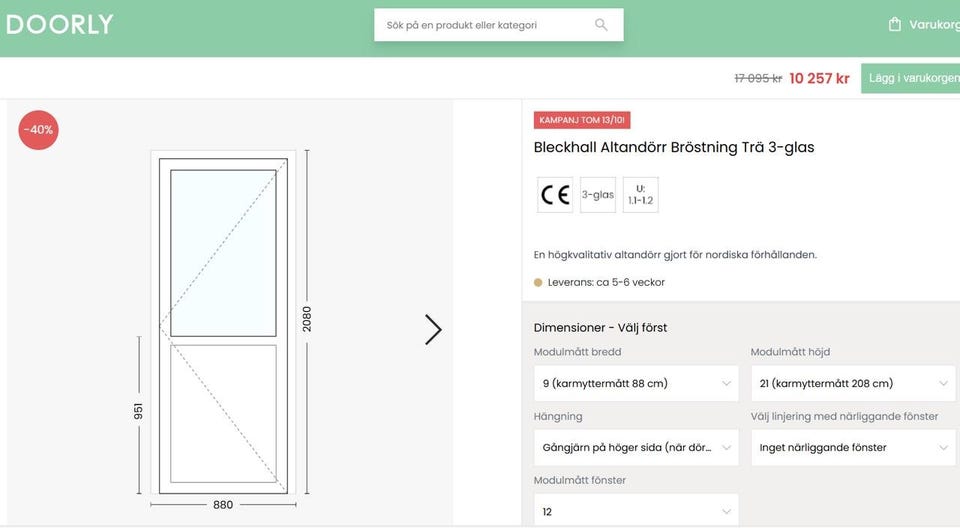Click the U-value 1.1-1.2 badge
Image resolution: width=960 pixels, height=528 pixels.
[x=640, y=195]
